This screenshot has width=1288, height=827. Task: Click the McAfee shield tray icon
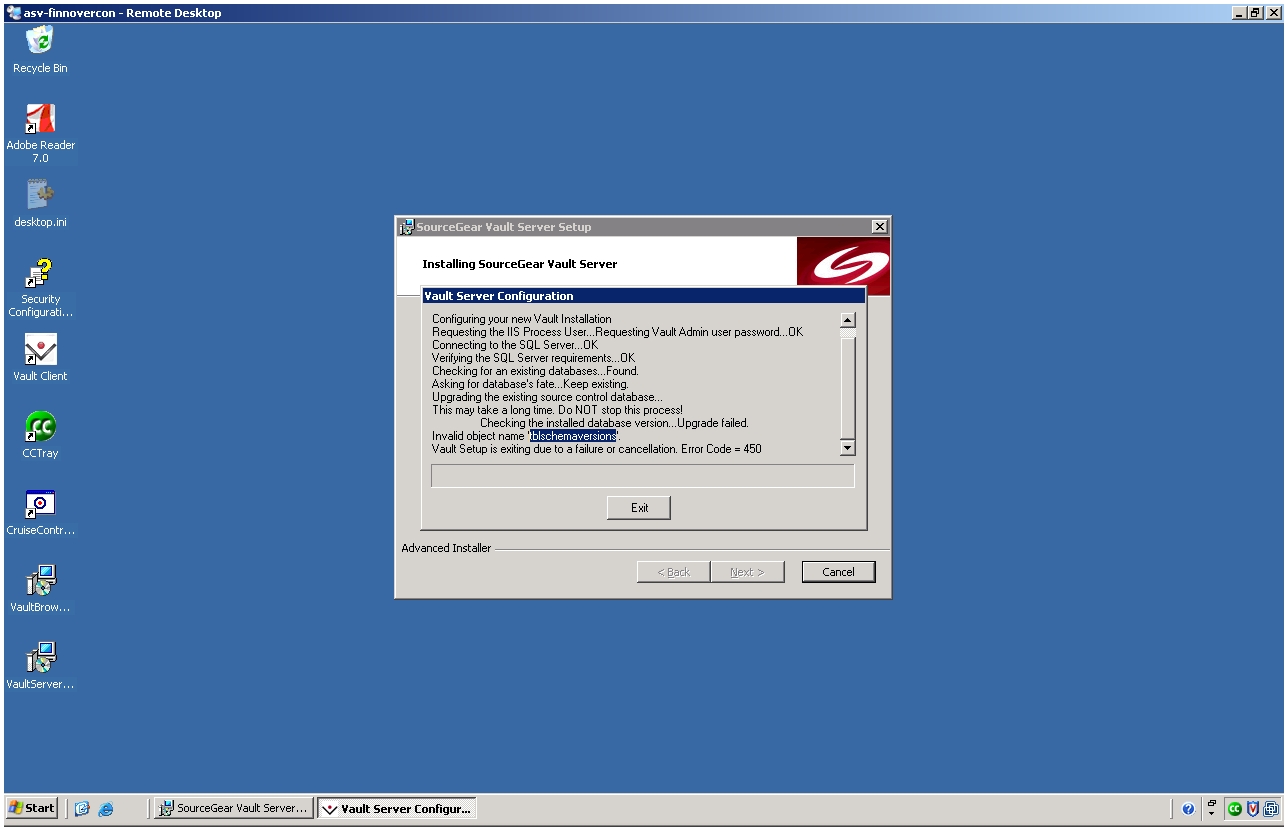1253,809
